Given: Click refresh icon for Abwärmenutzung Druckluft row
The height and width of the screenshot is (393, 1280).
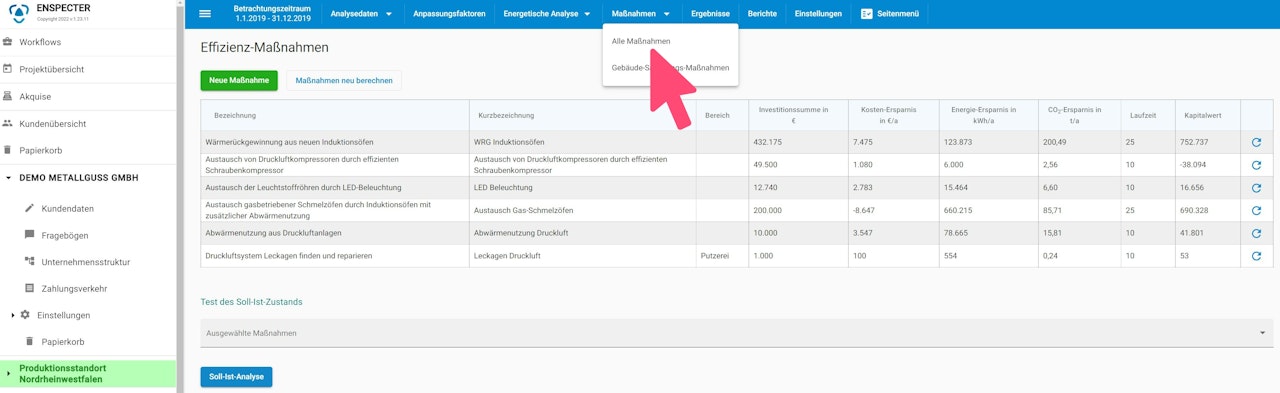Looking at the screenshot, I should click(x=1256, y=233).
